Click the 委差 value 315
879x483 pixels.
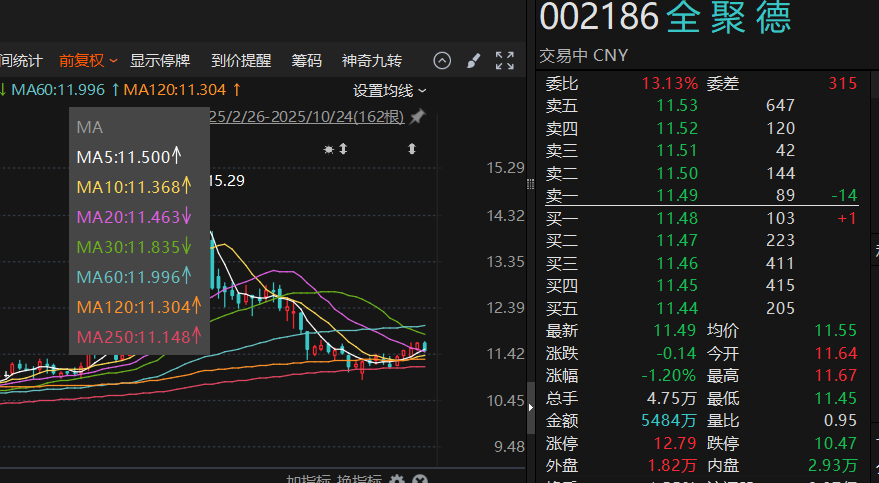(x=843, y=83)
